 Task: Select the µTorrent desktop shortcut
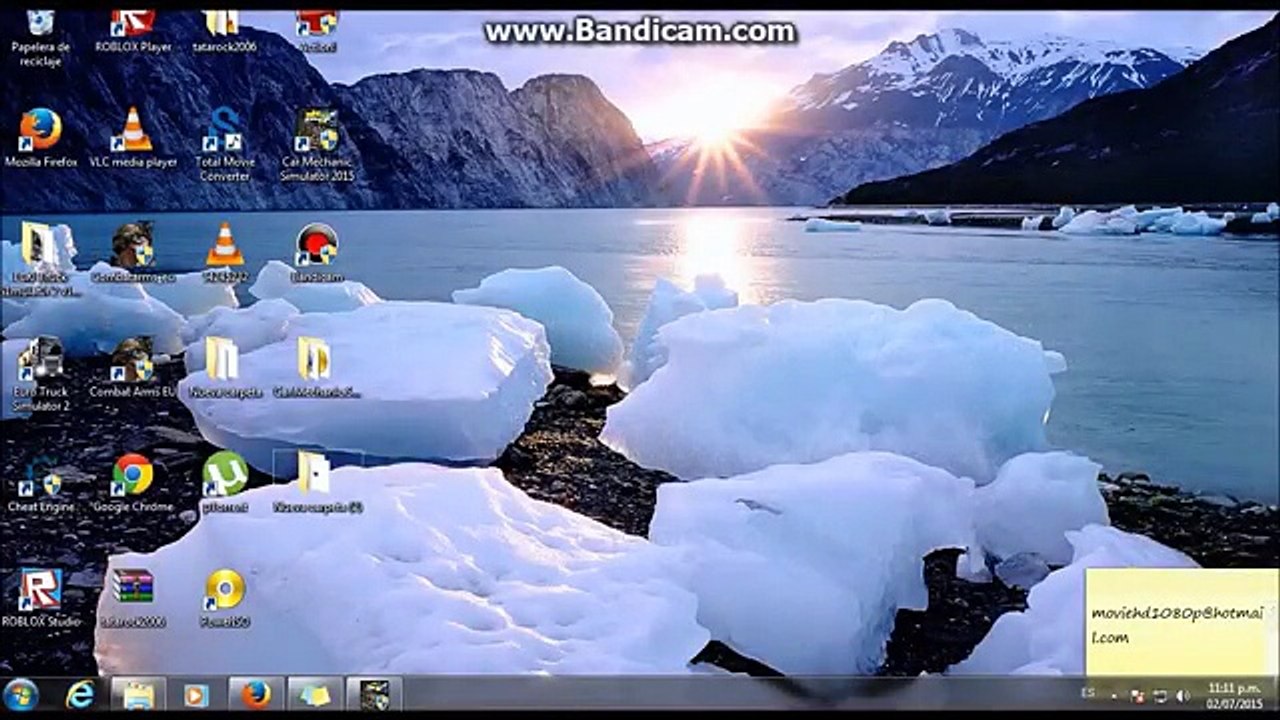point(225,483)
